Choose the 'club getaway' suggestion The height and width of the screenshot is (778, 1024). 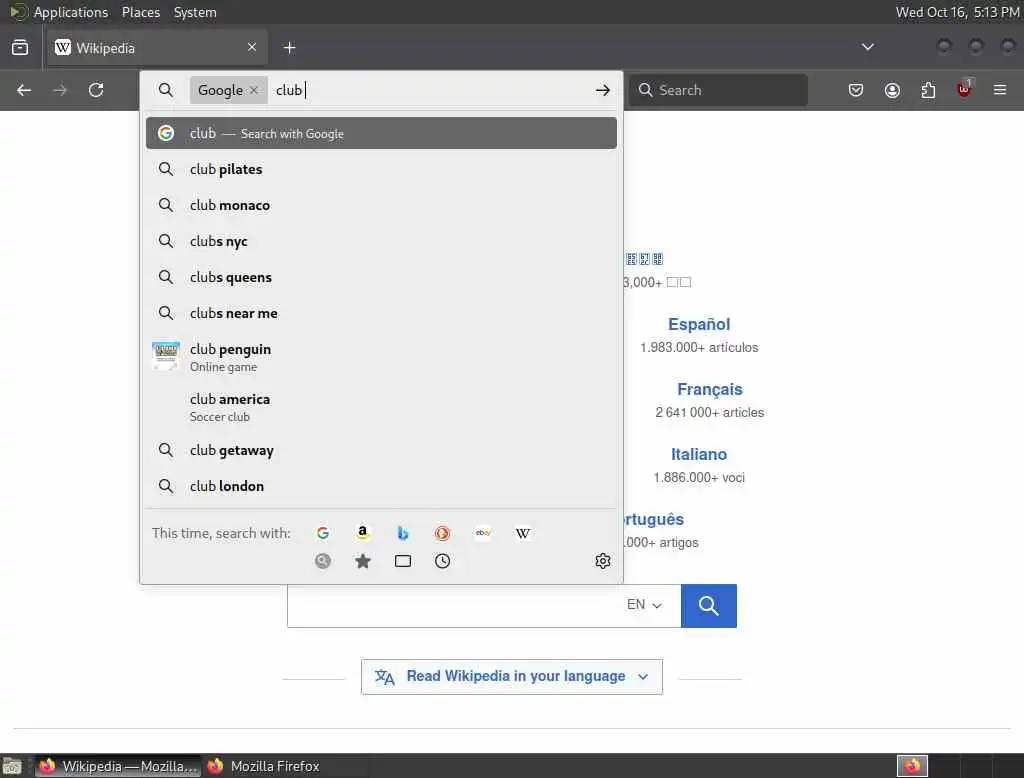point(381,450)
